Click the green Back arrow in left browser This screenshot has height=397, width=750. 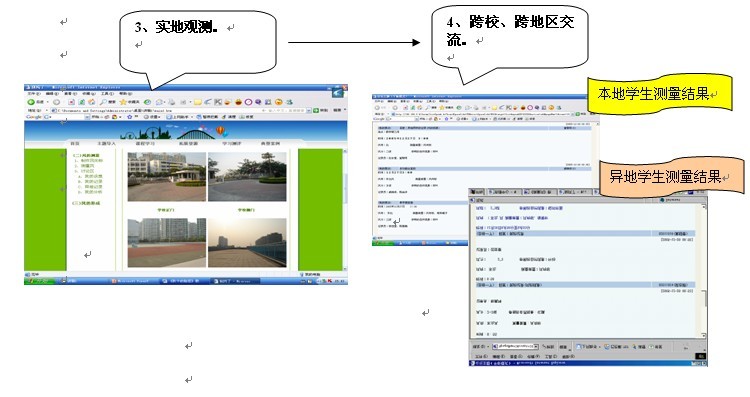point(31,102)
